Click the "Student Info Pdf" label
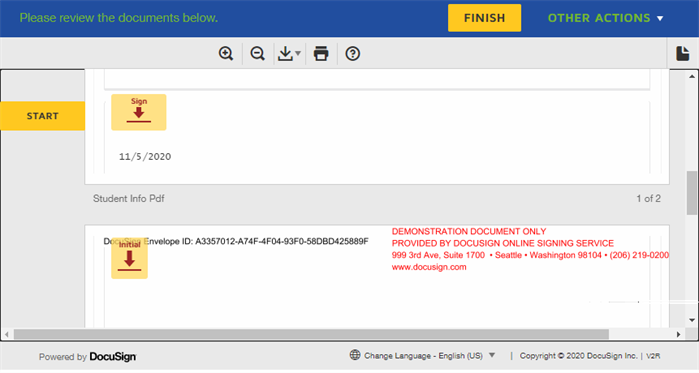The height and width of the screenshot is (373, 699). point(128,199)
